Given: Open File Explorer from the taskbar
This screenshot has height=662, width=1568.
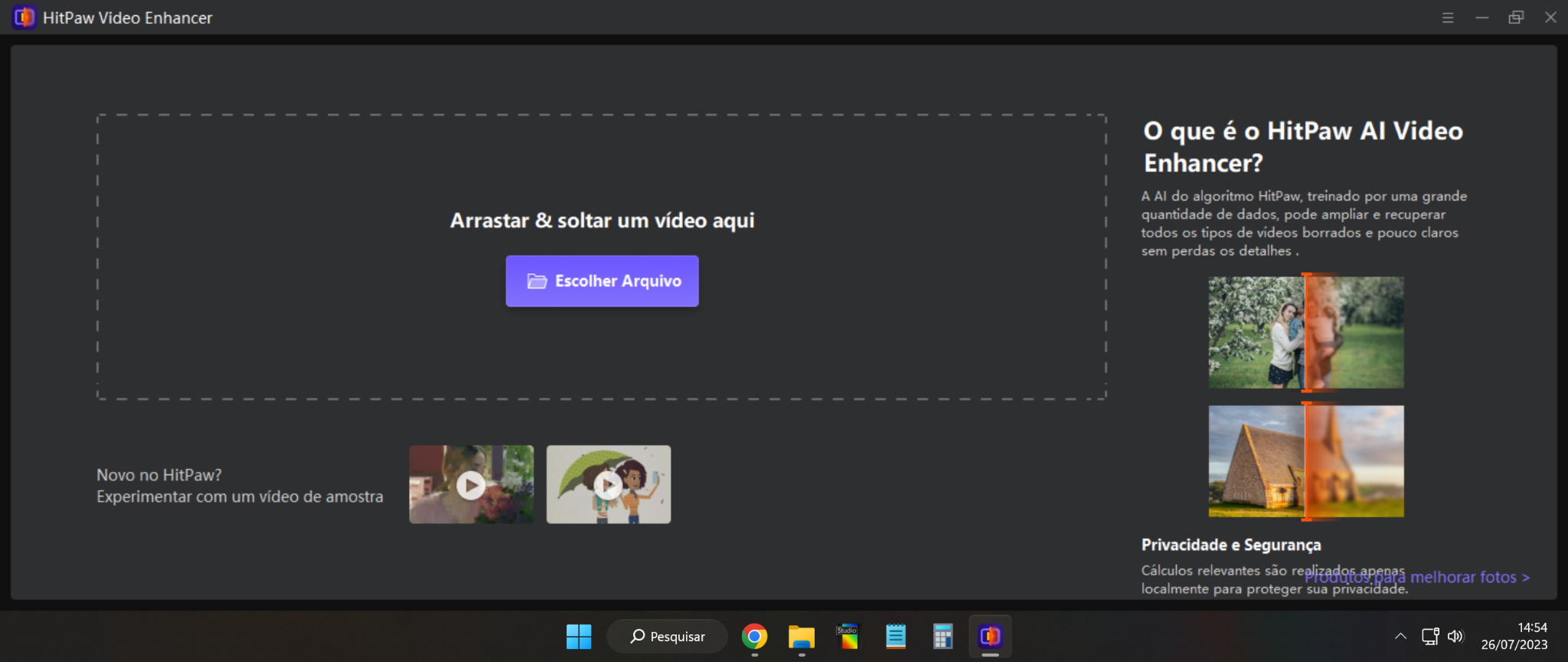Looking at the screenshot, I should [802, 637].
